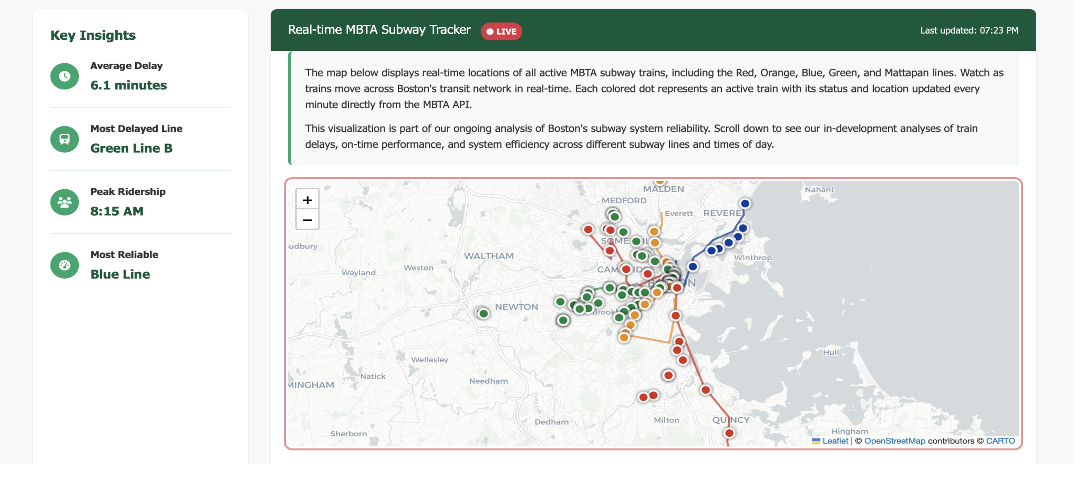Click the people icon beside Peak Ridership
1084x492 pixels.
click(64, 202)
